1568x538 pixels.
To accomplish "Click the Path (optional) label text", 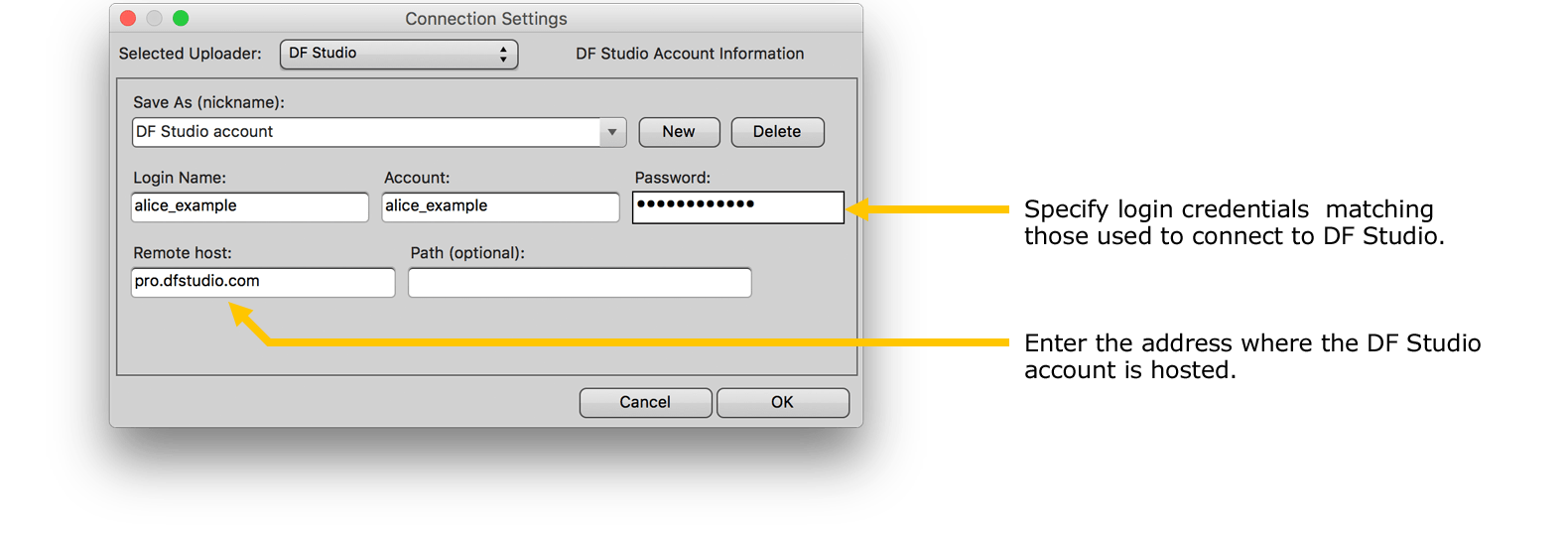I will [x=467, y=253].
